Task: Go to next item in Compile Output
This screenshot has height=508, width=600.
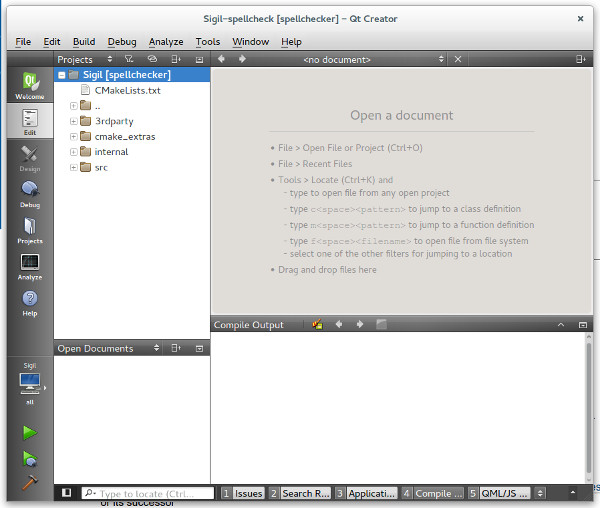Action: click(x=360, y=324)
